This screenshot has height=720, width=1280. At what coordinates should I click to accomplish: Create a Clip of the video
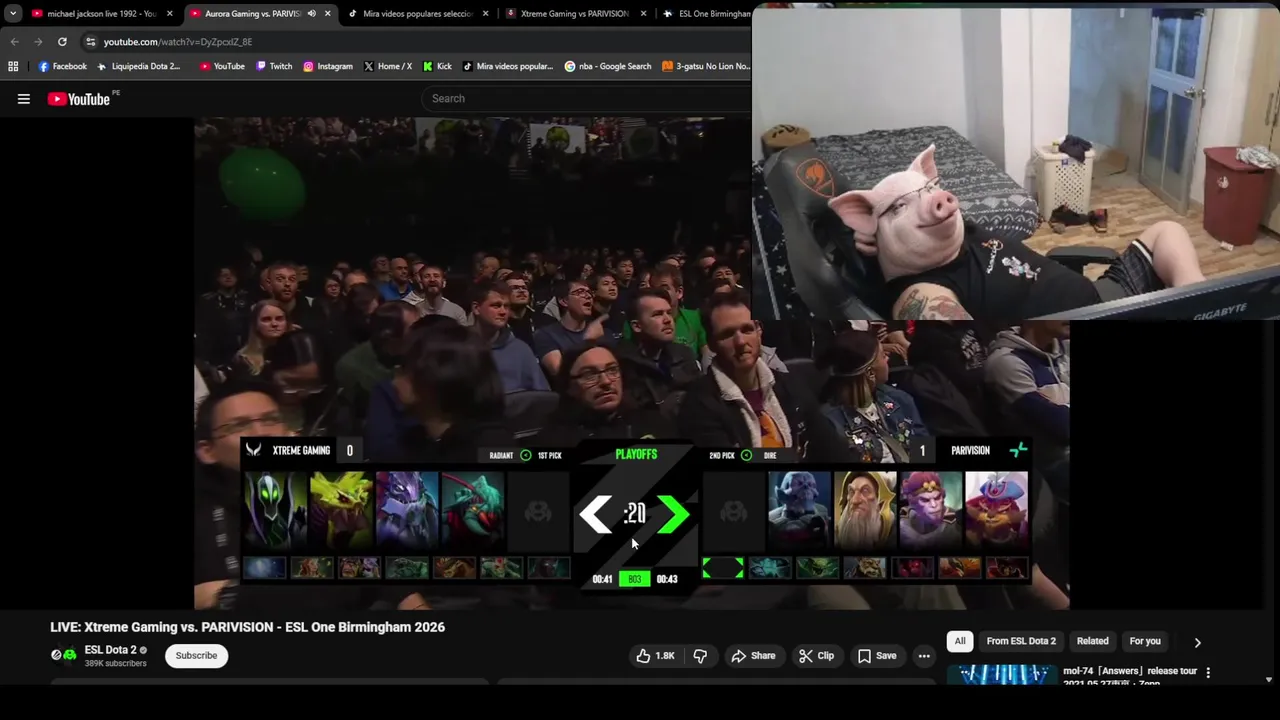[816, 656]
